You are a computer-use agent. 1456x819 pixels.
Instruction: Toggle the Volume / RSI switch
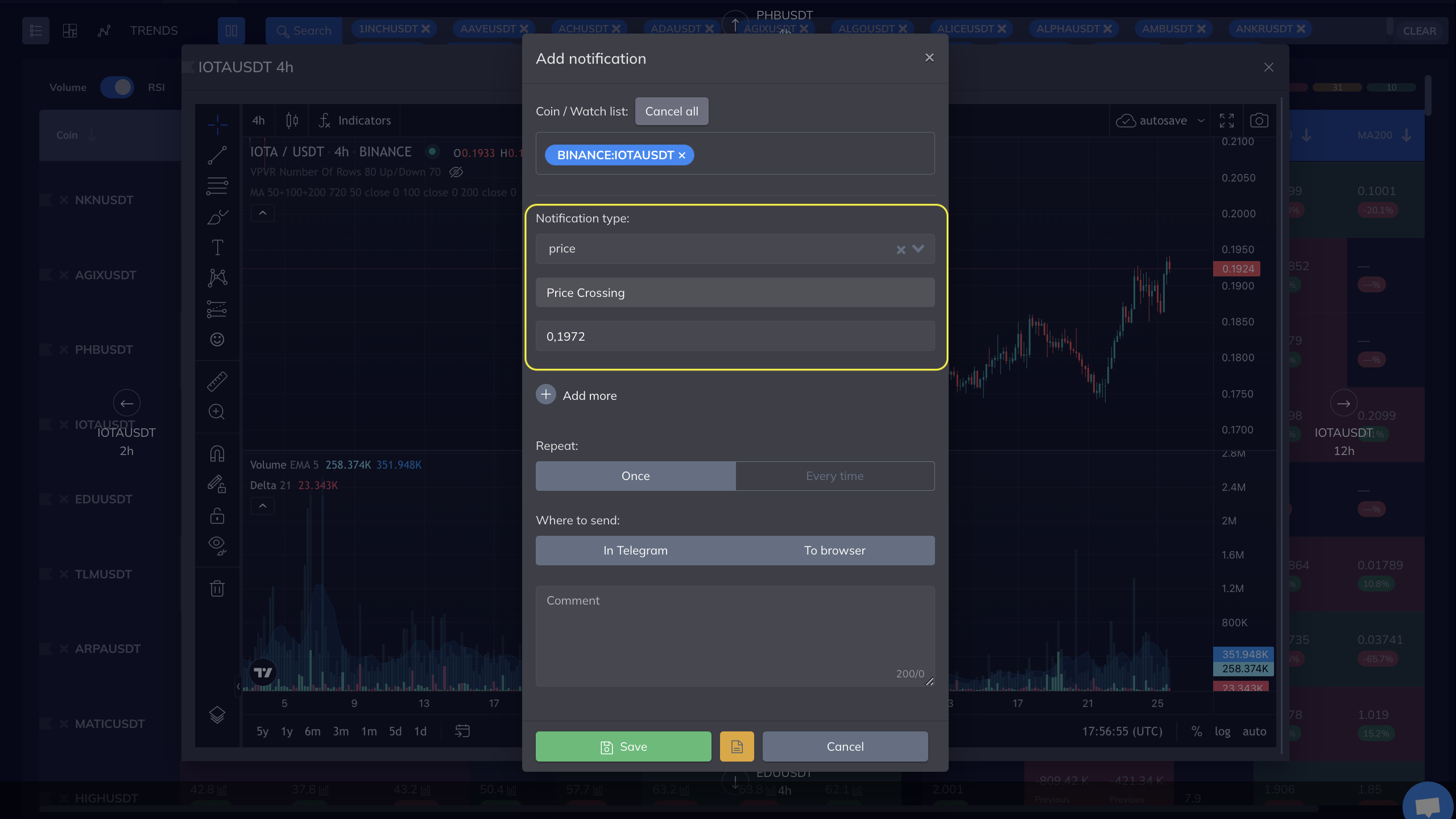117,87
